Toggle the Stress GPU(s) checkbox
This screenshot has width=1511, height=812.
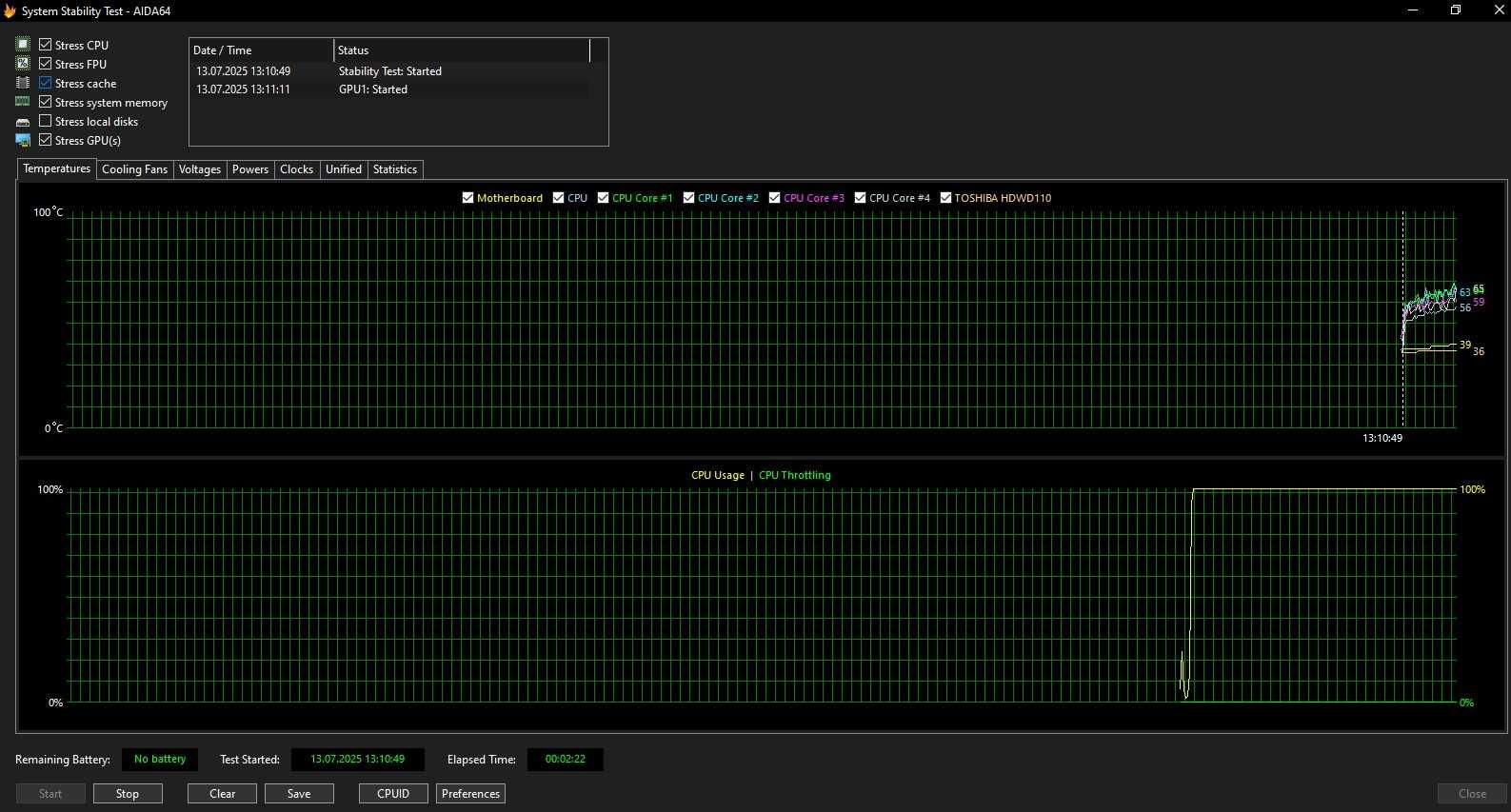pyautogui.click(x=45, y=140)
